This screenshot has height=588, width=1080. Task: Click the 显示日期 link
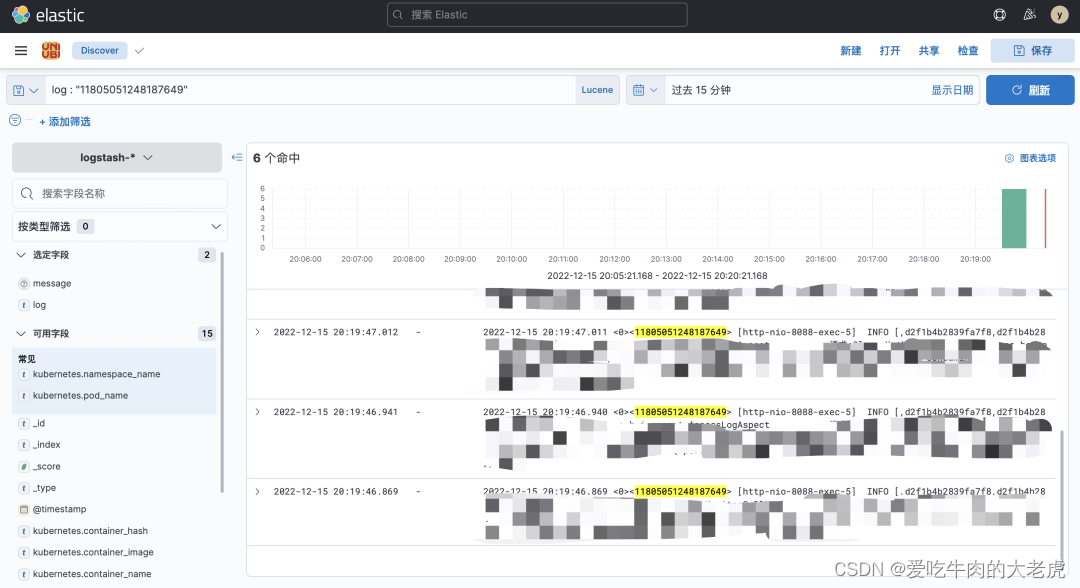point(952,90)
